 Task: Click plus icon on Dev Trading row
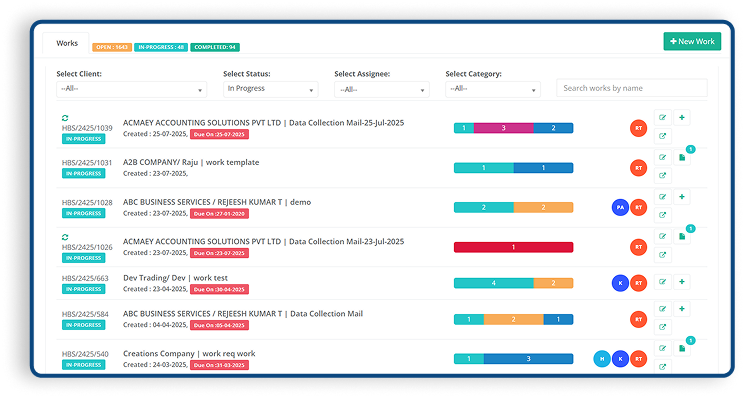pos(682,282)
